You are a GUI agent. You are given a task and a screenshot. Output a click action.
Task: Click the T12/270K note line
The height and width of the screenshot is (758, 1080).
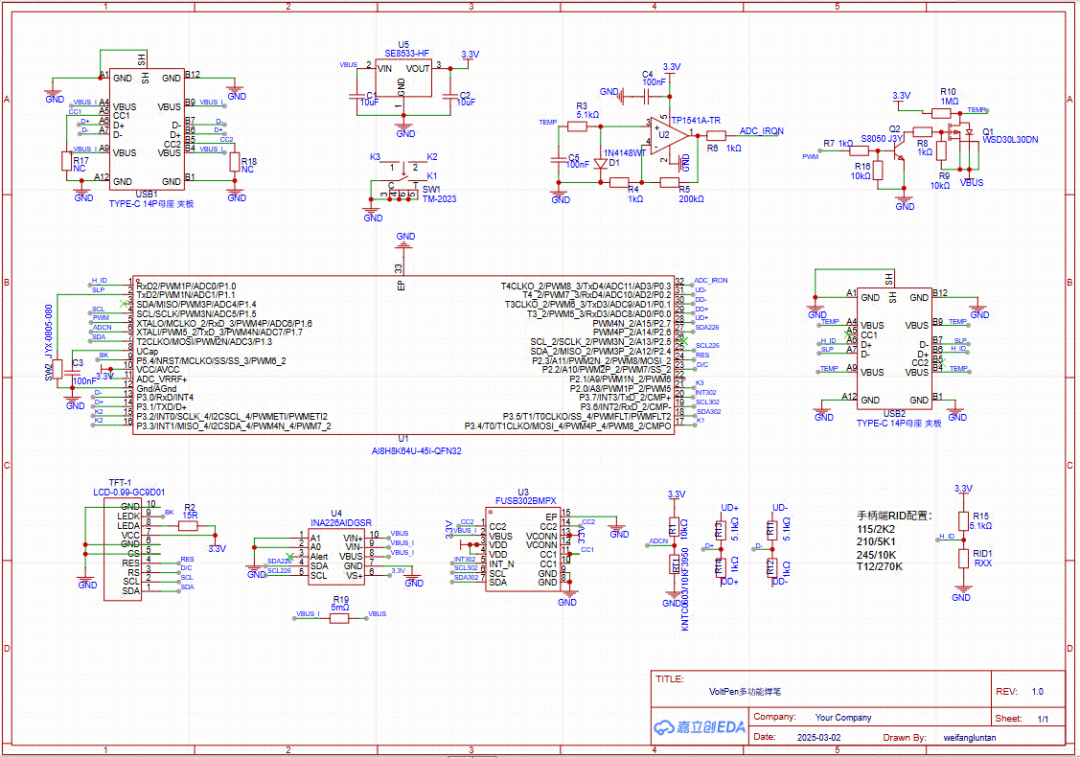click(x=879, y=567)
